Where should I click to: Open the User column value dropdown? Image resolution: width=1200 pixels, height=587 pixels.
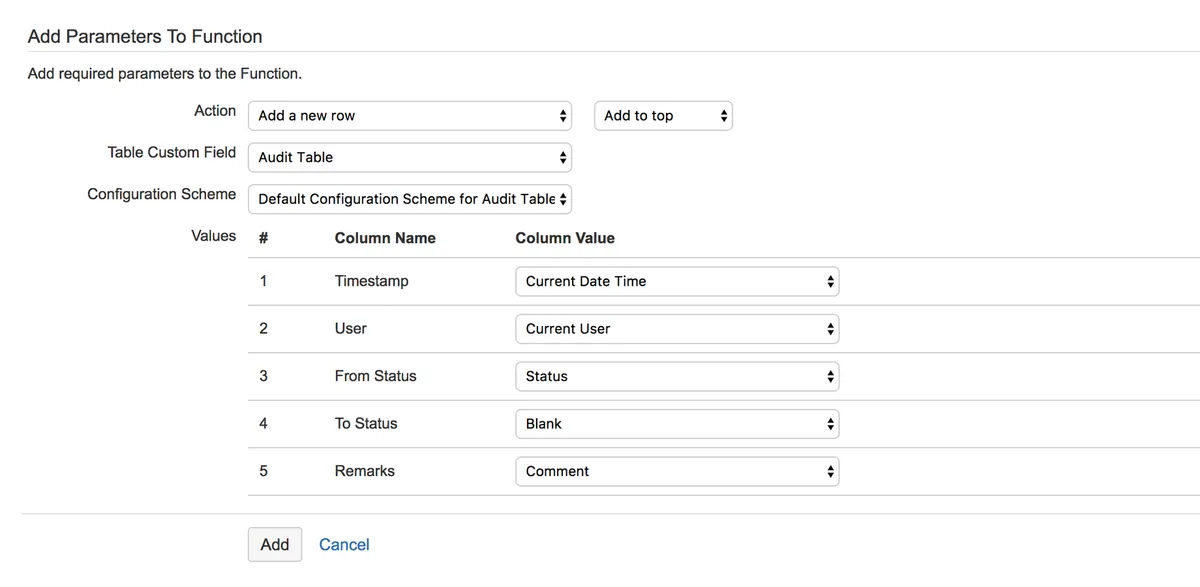point(677,329)
